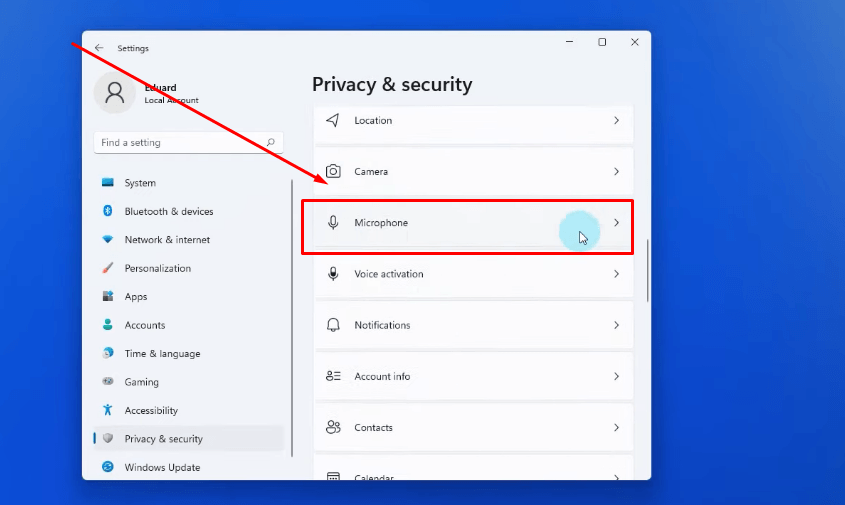Maximize the Settings window

click(602, 42)
